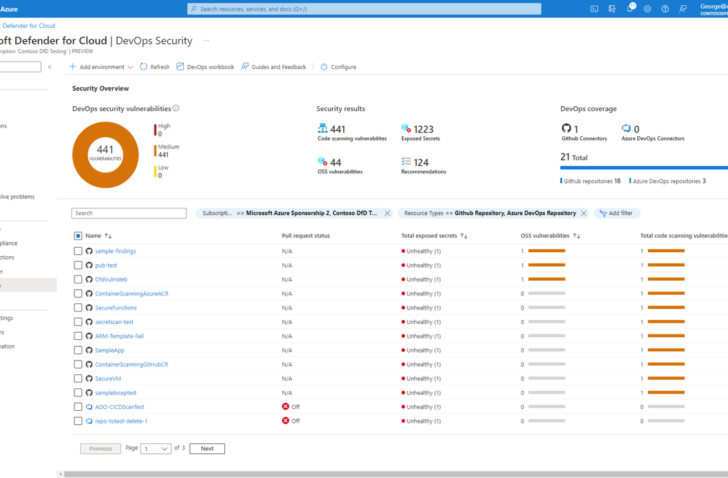Click Off status icon for ADO-CICDScanTest
The width and height of the screenshot is (728, 478).
point(286,407)
